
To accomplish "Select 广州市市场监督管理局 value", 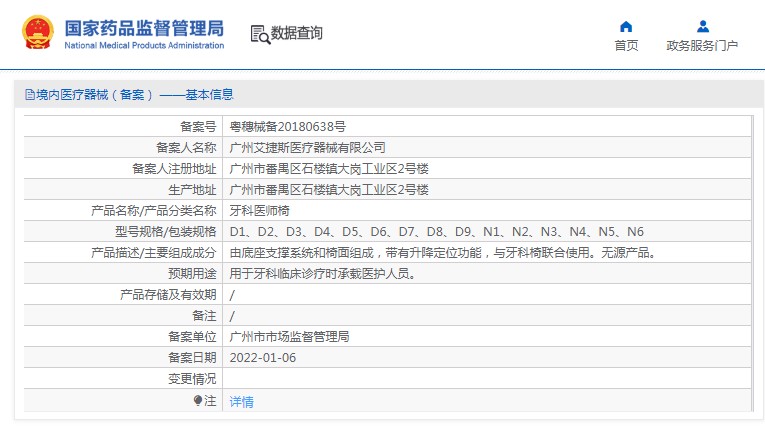I will pos(289,337).
